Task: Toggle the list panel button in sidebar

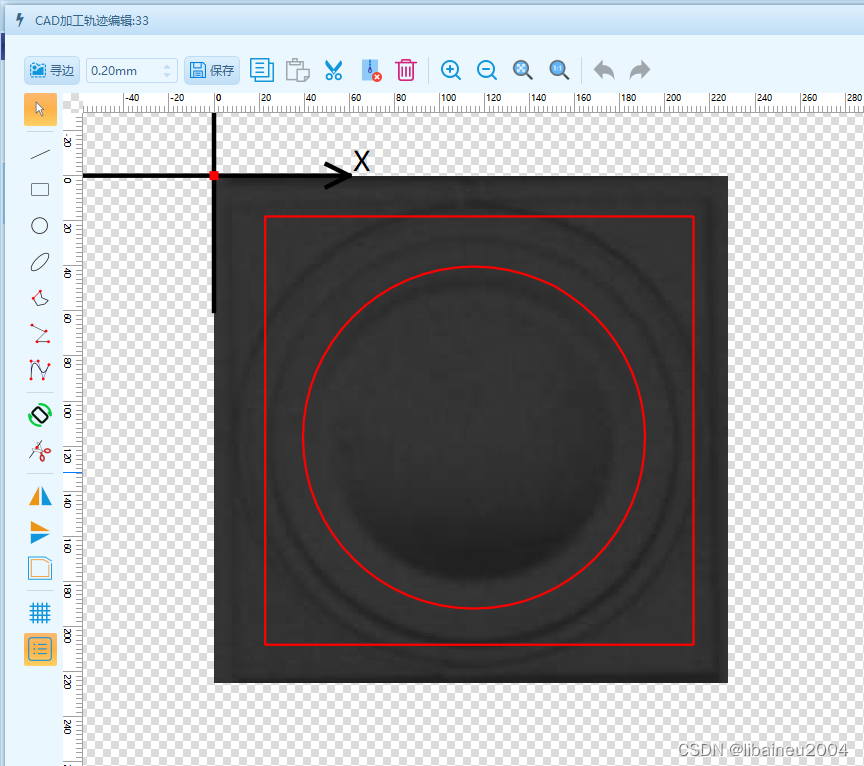Action: point(40,649)
